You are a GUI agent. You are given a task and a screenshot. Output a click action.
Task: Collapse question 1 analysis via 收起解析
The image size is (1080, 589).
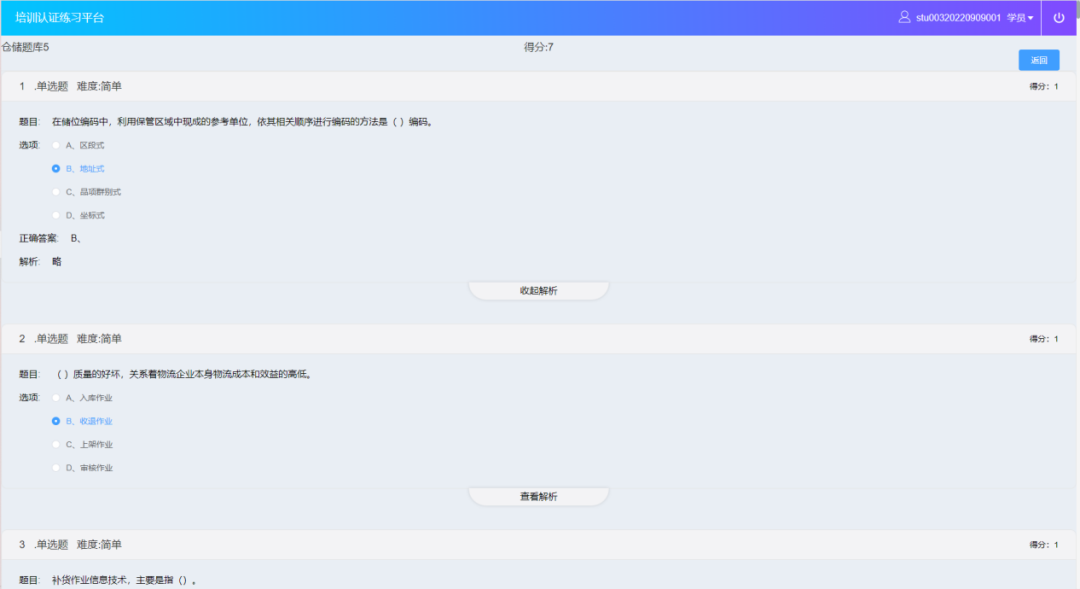tap(539, 288)
